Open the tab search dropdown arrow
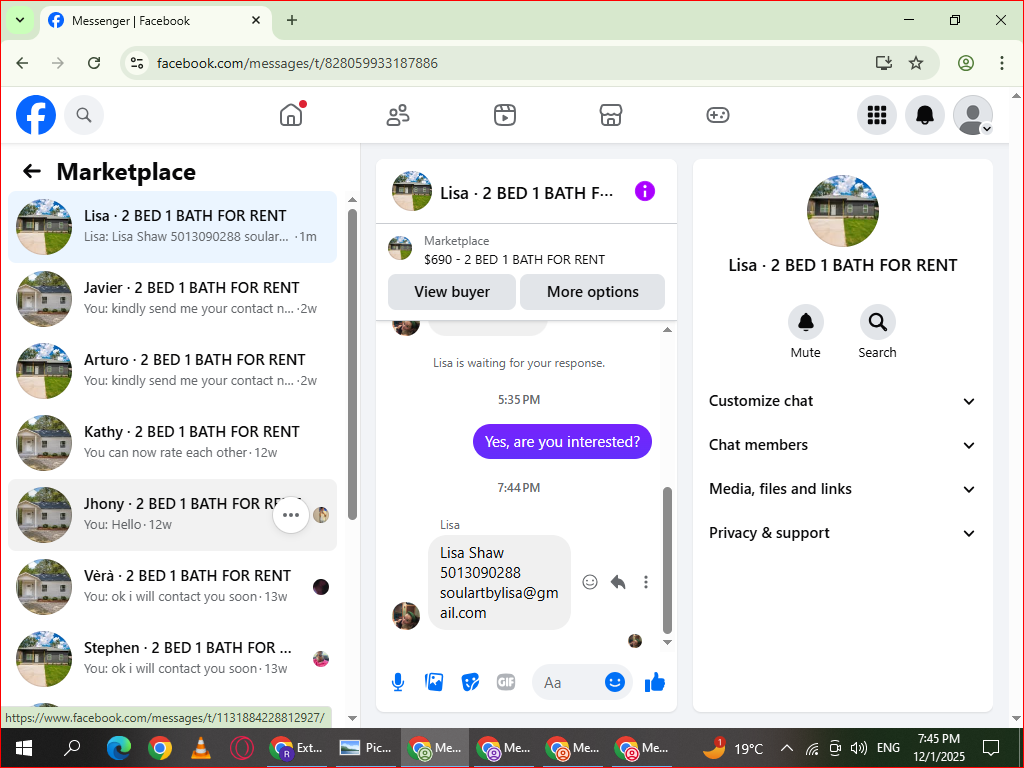1024x768 pixels. tap(20, 20)
